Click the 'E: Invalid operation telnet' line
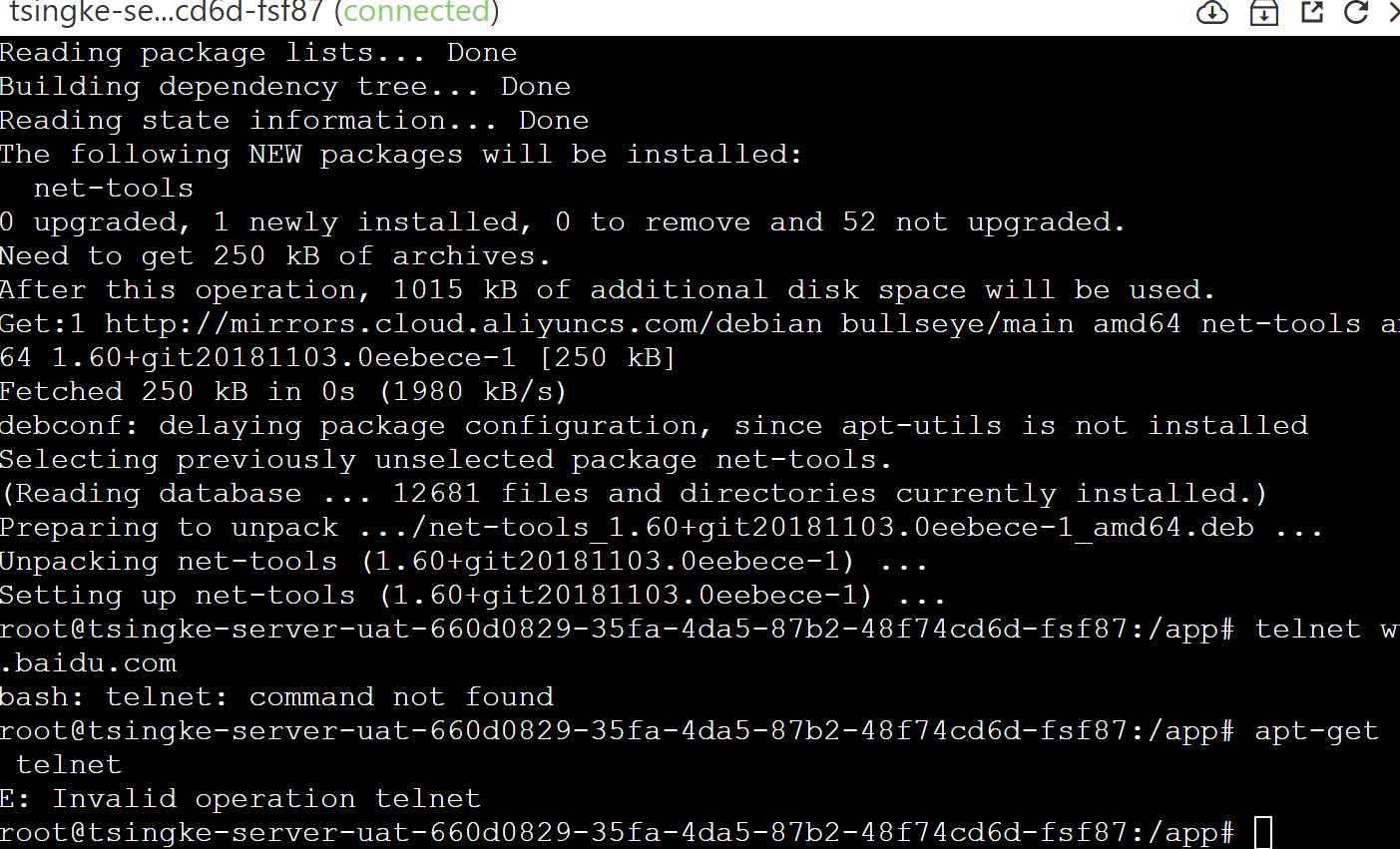This screenshot has height=849, width=1400. coord(240,799)
